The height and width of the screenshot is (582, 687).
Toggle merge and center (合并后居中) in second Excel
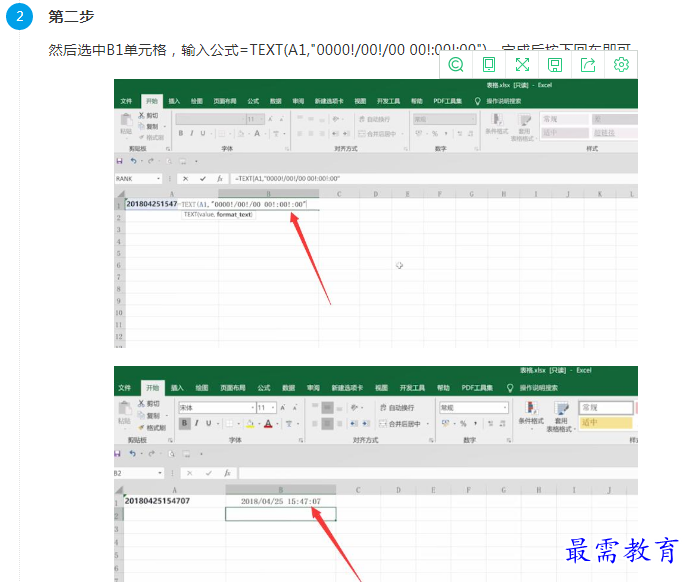(400, 423)
